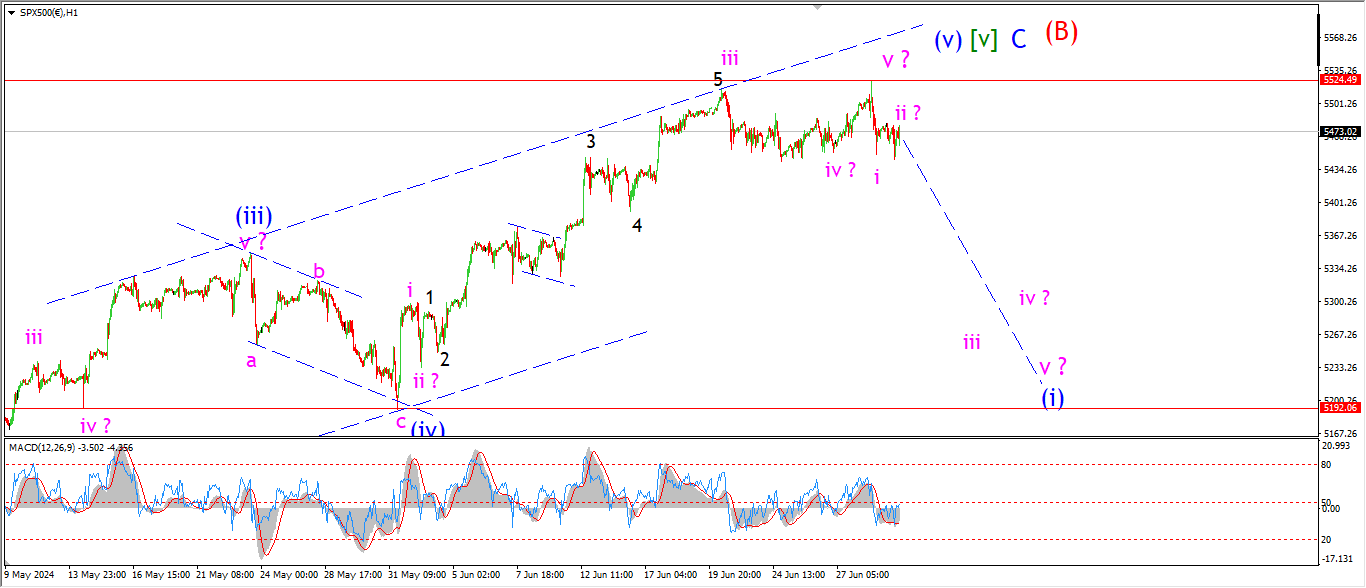Viewport: 1366px width, 588px height.
Task: Click the 5568.26 price axis value
Action: click(x=1339, y=38)
